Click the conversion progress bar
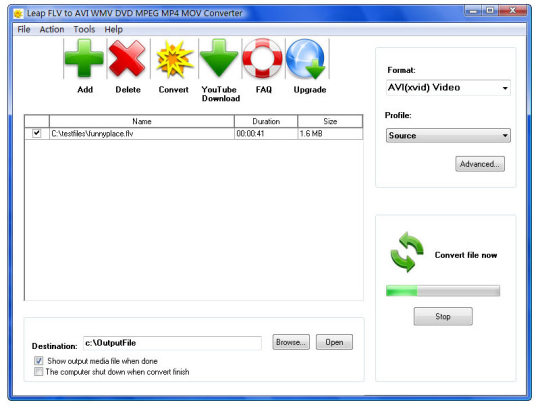Screen dimensions: 540x405 [443, 291]
